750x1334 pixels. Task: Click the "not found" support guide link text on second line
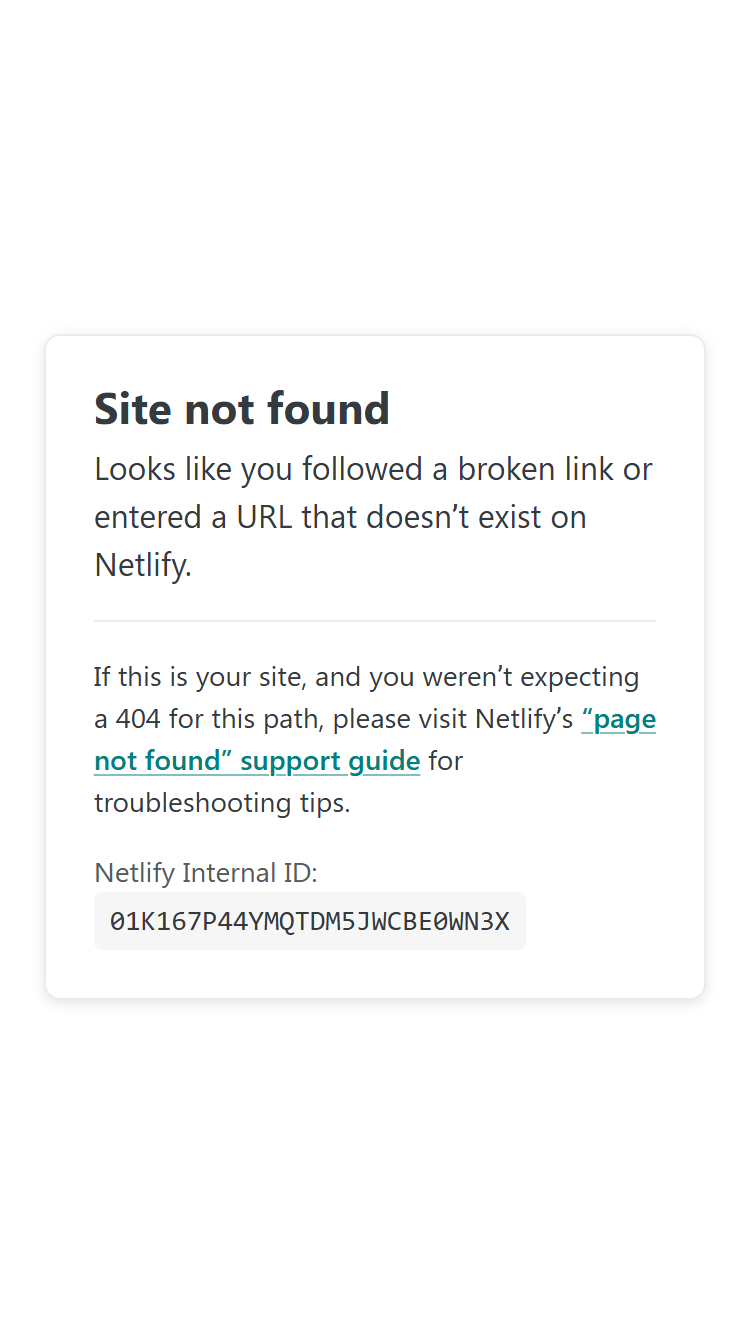tap(257, 761)
